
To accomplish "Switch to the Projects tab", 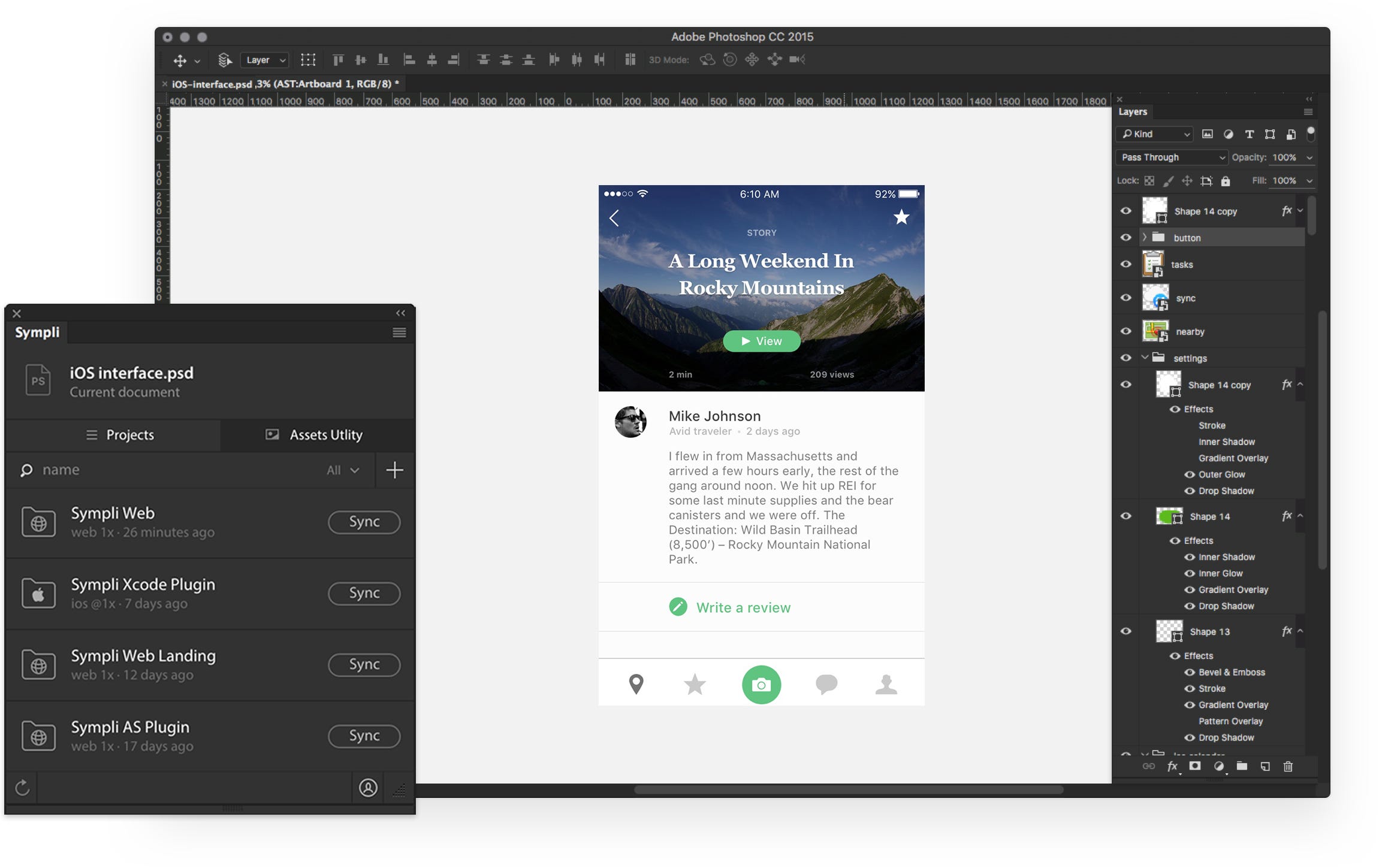I will 113,435.
